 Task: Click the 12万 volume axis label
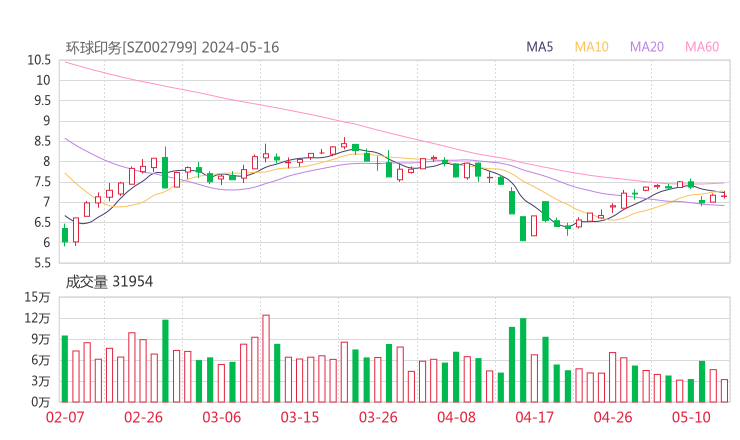(x=37, y=318)
